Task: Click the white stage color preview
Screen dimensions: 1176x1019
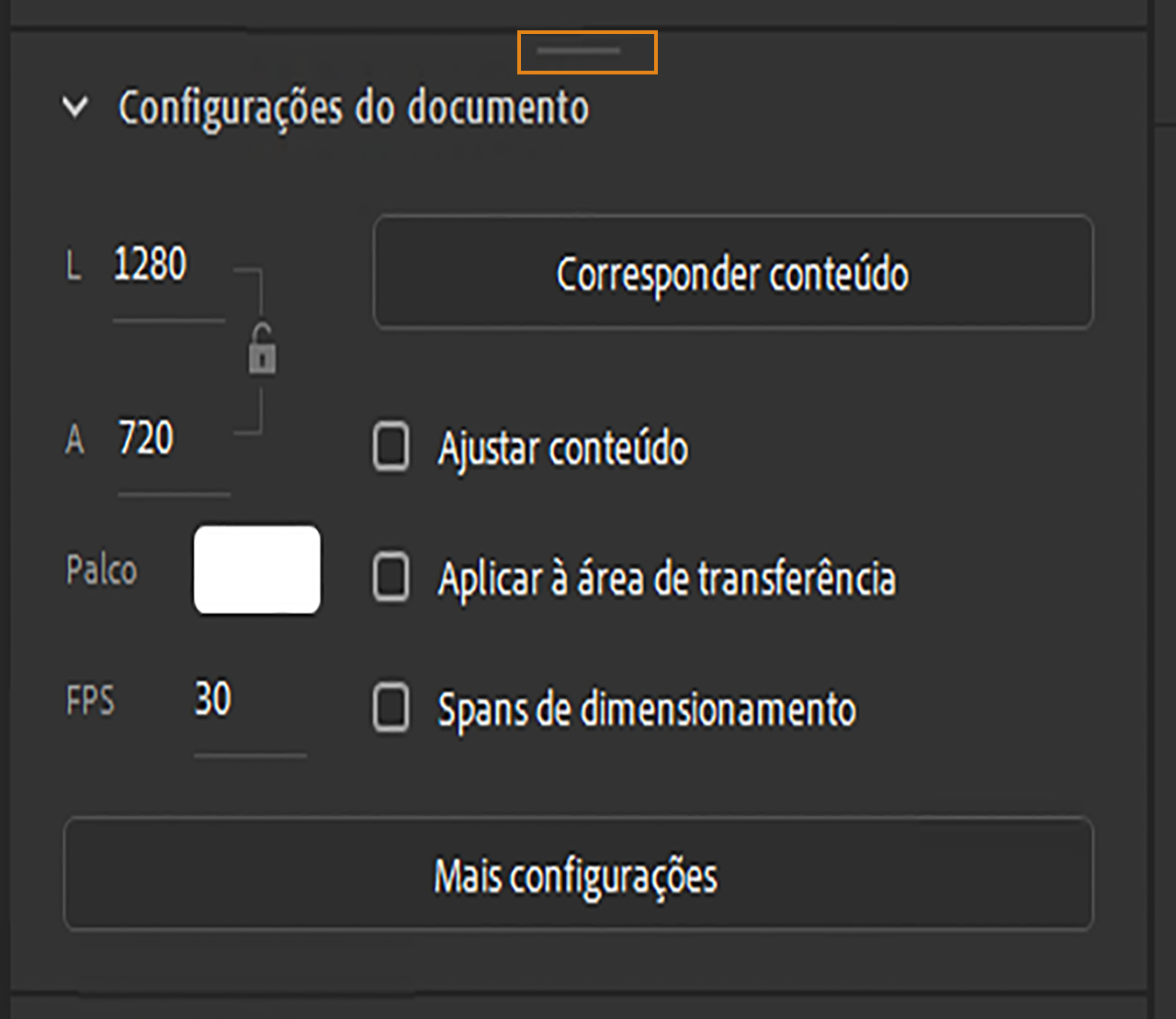Action: pos(256,570)
